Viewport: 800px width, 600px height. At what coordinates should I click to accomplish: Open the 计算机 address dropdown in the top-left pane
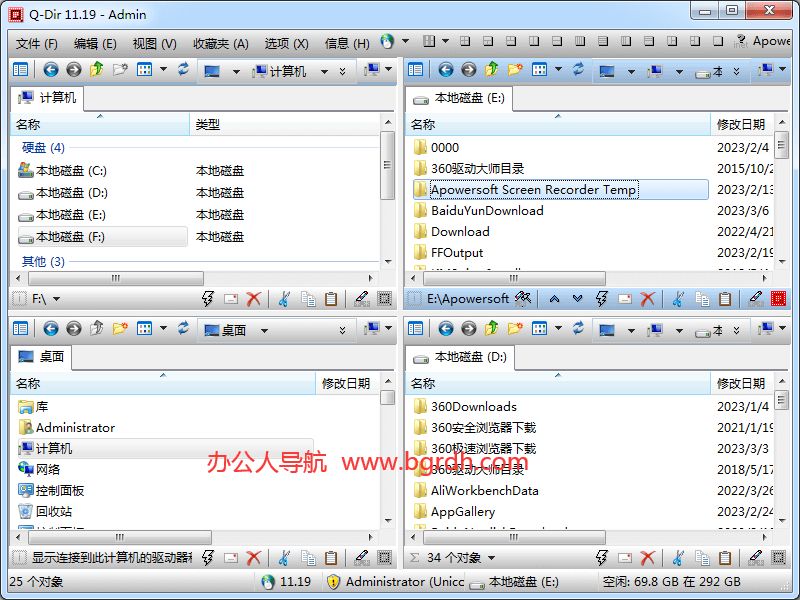click(x=323, y=72)
